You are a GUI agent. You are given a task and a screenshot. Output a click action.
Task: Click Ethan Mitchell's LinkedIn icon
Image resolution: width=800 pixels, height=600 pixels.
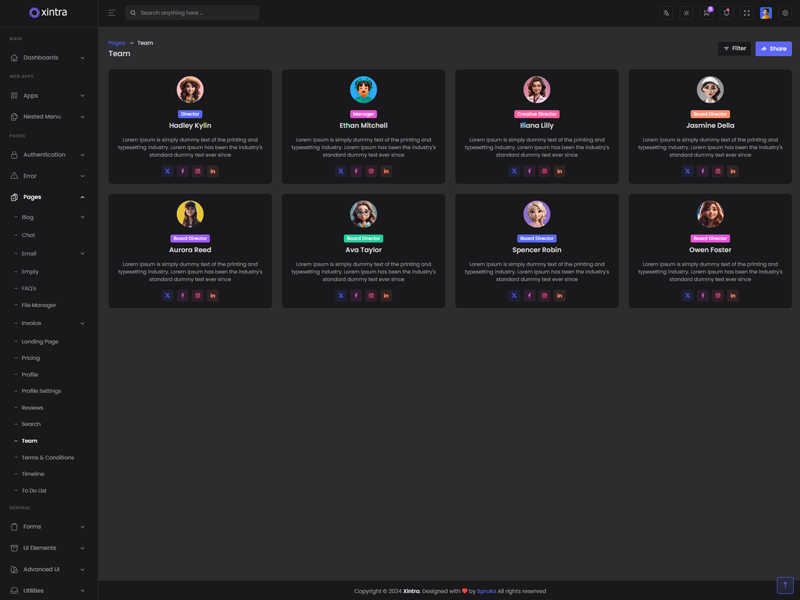tap(386, 171)
